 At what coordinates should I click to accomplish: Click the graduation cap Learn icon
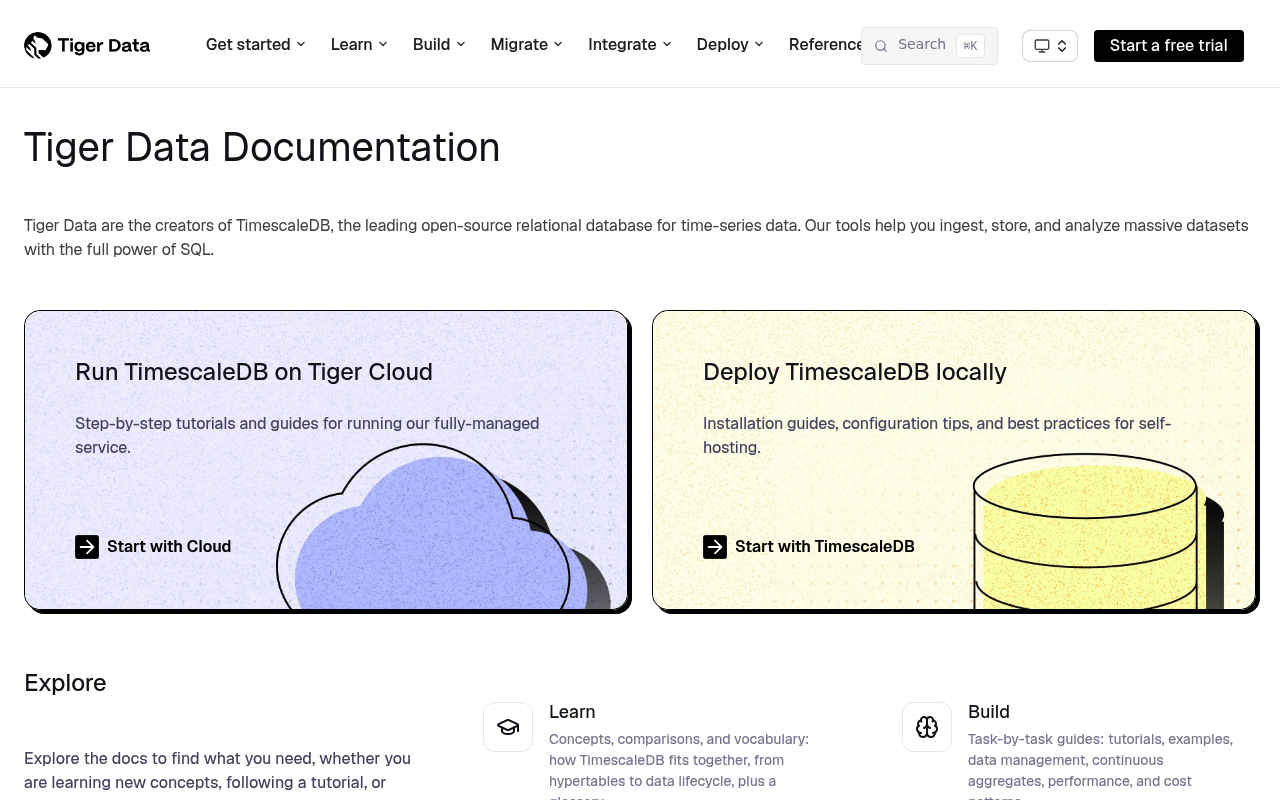pyautogui.click(x=508, y=727)
